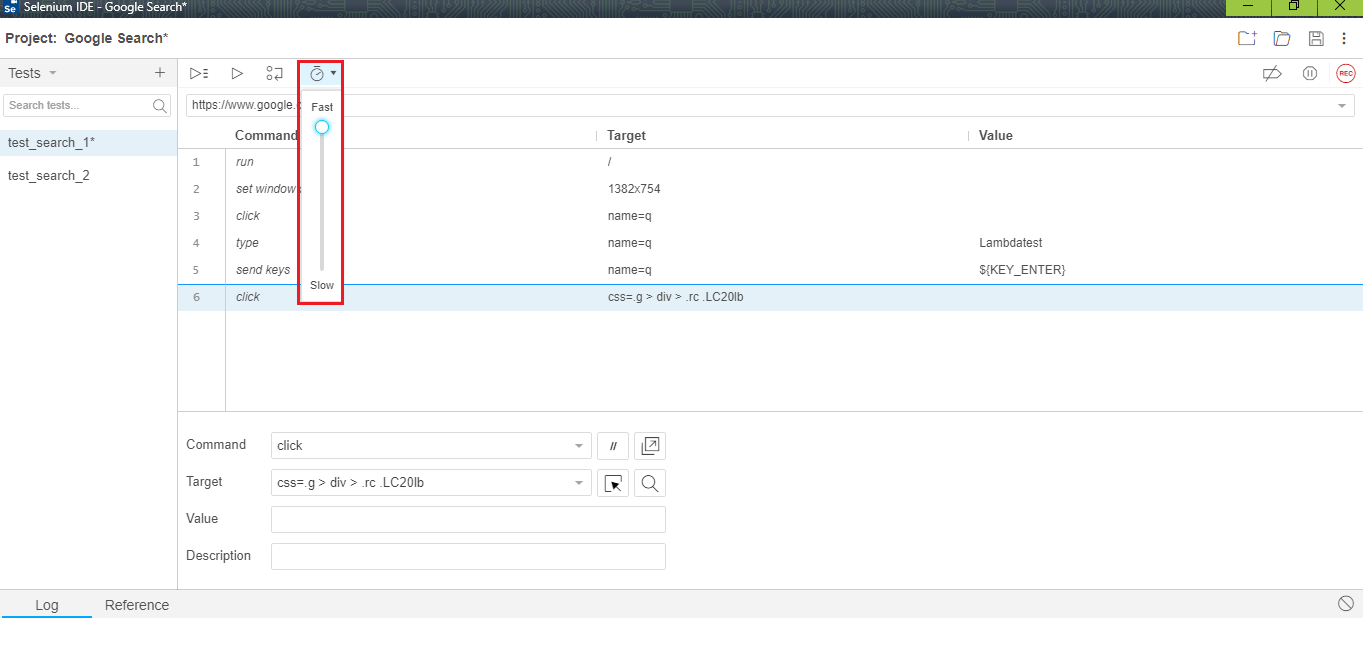
Task: Select test_search_2 in test list
Action: click(49, 176)
